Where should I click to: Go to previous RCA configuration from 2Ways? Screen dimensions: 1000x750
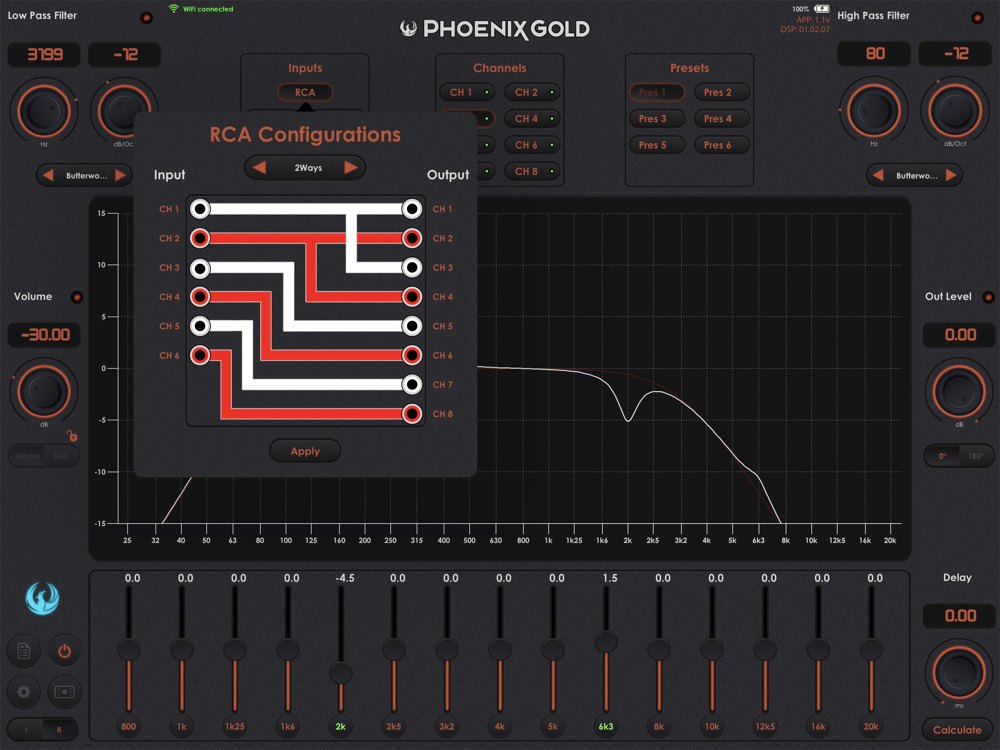(x=259, y=168)
